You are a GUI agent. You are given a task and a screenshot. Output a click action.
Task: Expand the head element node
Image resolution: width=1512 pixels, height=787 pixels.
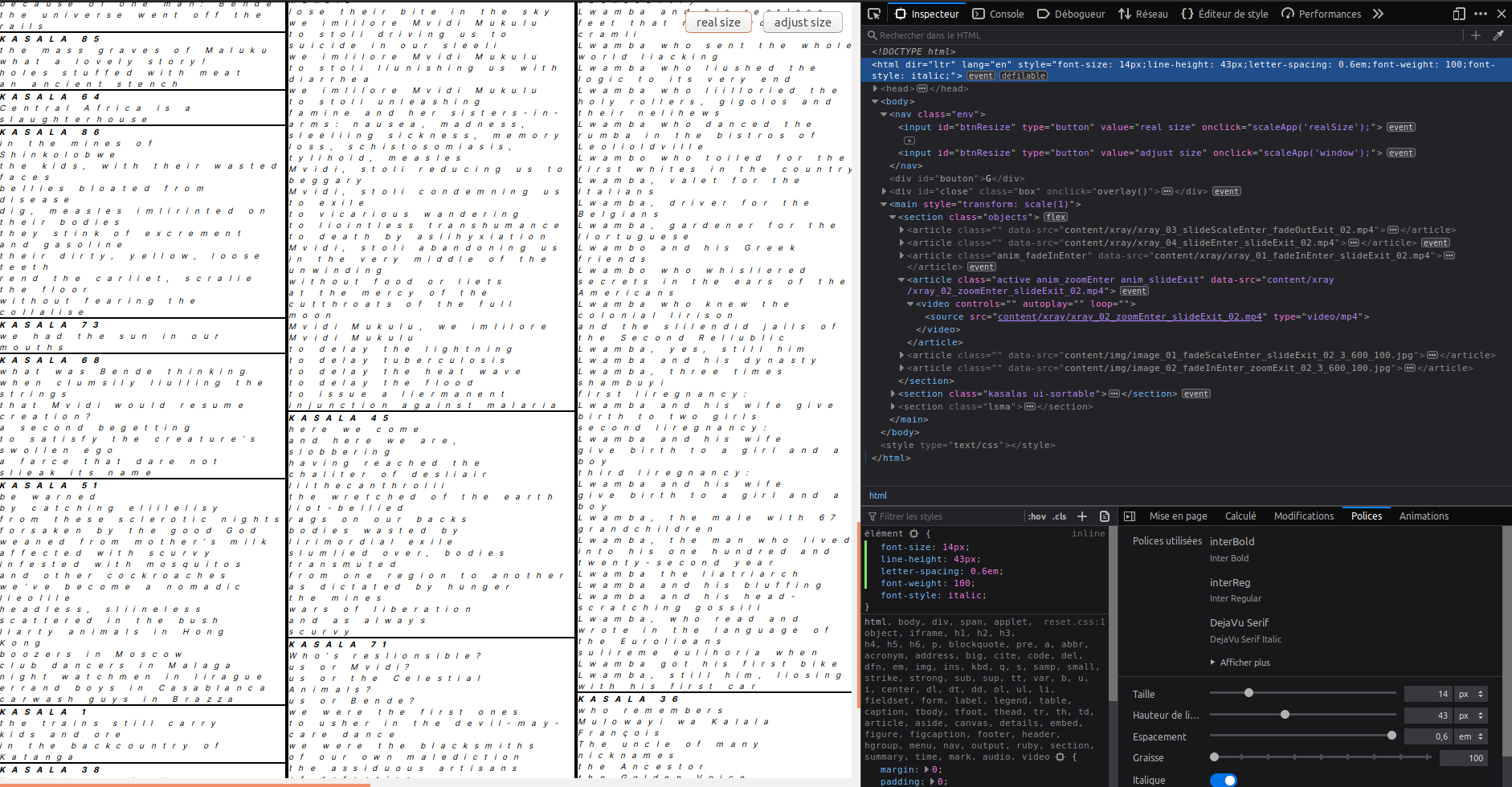pyautogui.click(x=876, y=89)
